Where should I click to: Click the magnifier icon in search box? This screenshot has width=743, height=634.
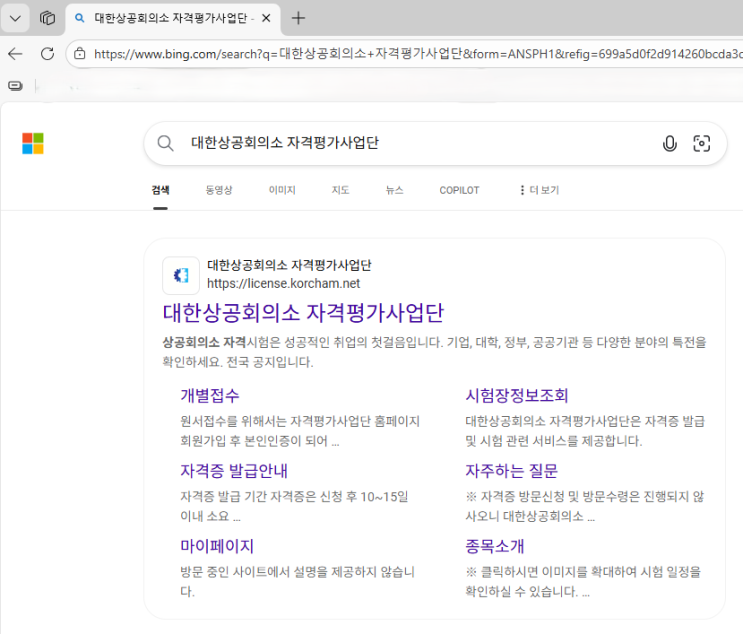coord(166,144)
